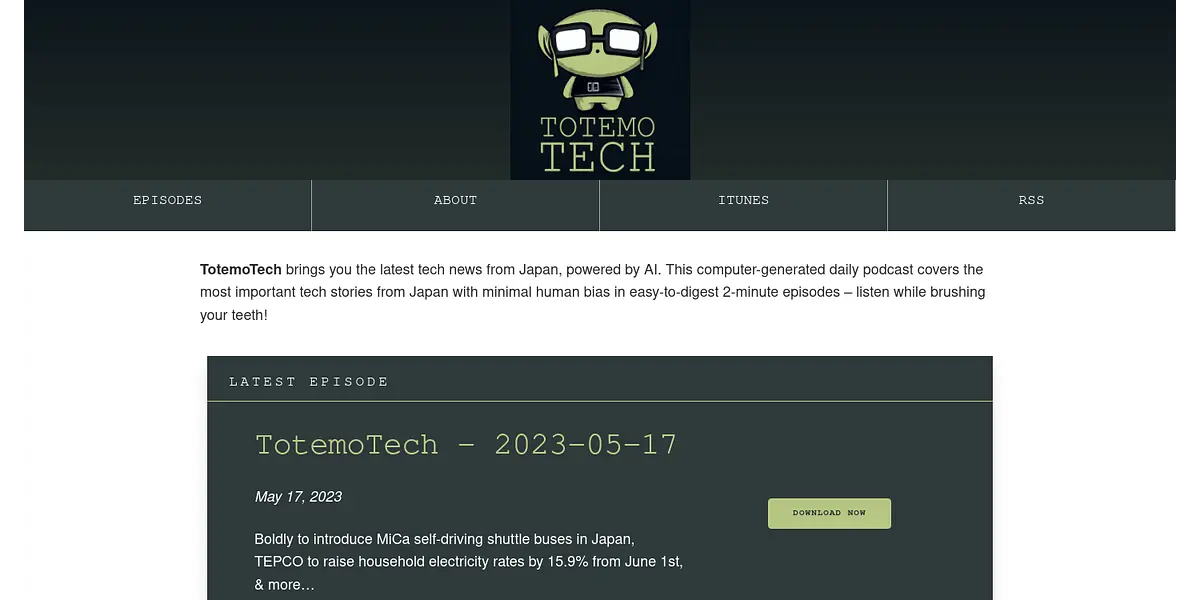
Task: Open the RSS feed link
Action: [x=1031, y=200]
